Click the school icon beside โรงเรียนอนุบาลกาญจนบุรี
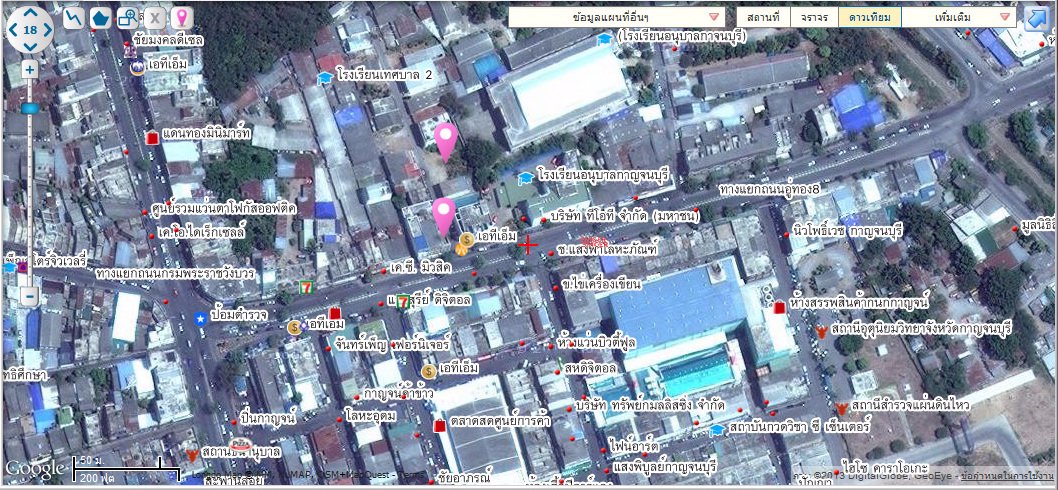 525,178
